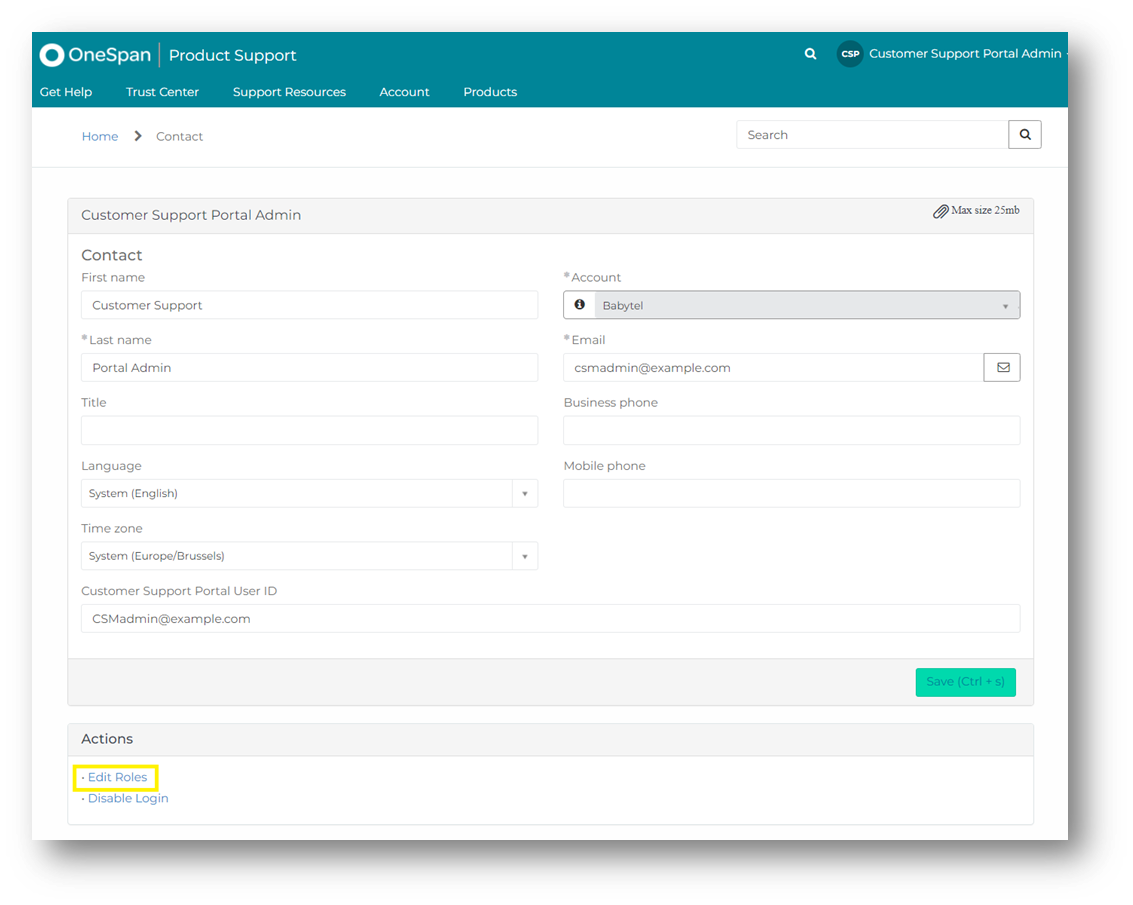Screen dimensions: 1133x905
Task: Open header search magnifier icon
Action: (x=811, y=53)
